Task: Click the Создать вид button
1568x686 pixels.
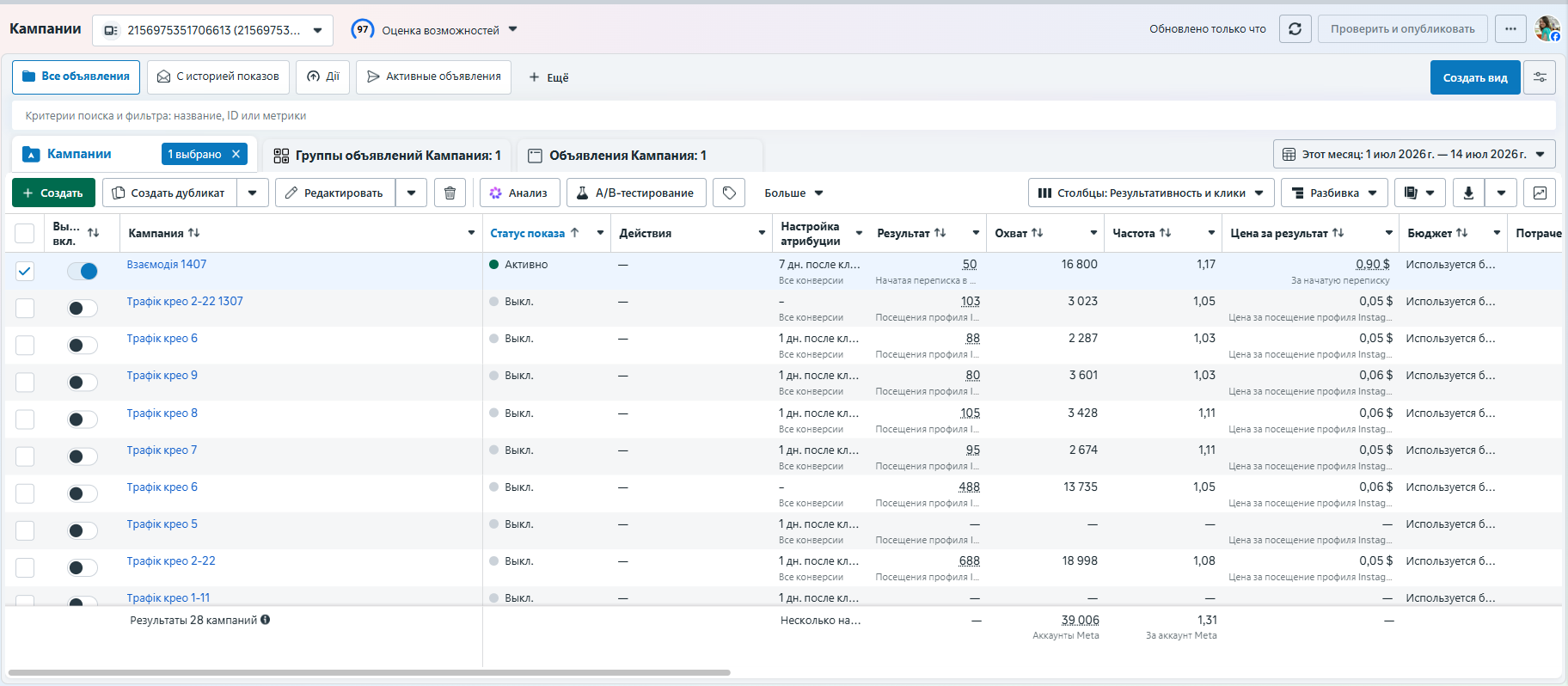Action: pyautogui.click(x=1475, y=77)
